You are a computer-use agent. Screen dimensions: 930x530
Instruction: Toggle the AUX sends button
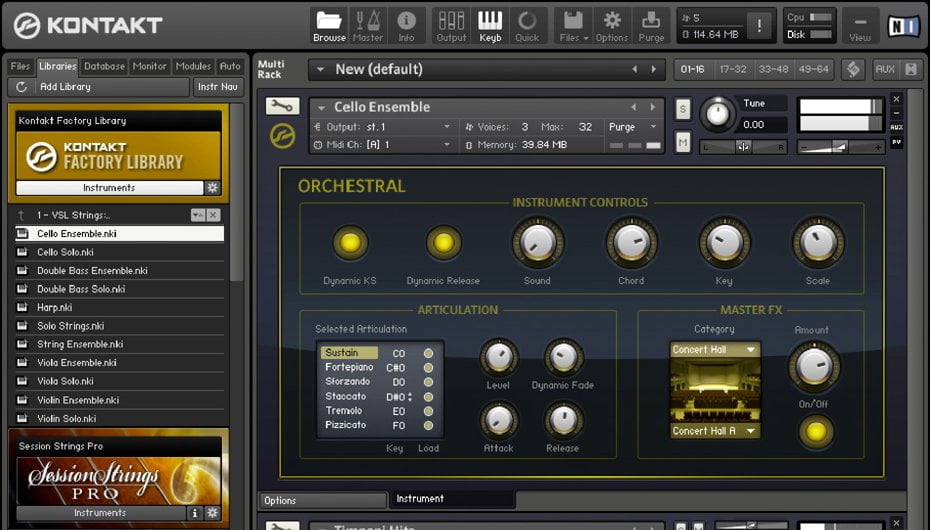click(885, 69)
